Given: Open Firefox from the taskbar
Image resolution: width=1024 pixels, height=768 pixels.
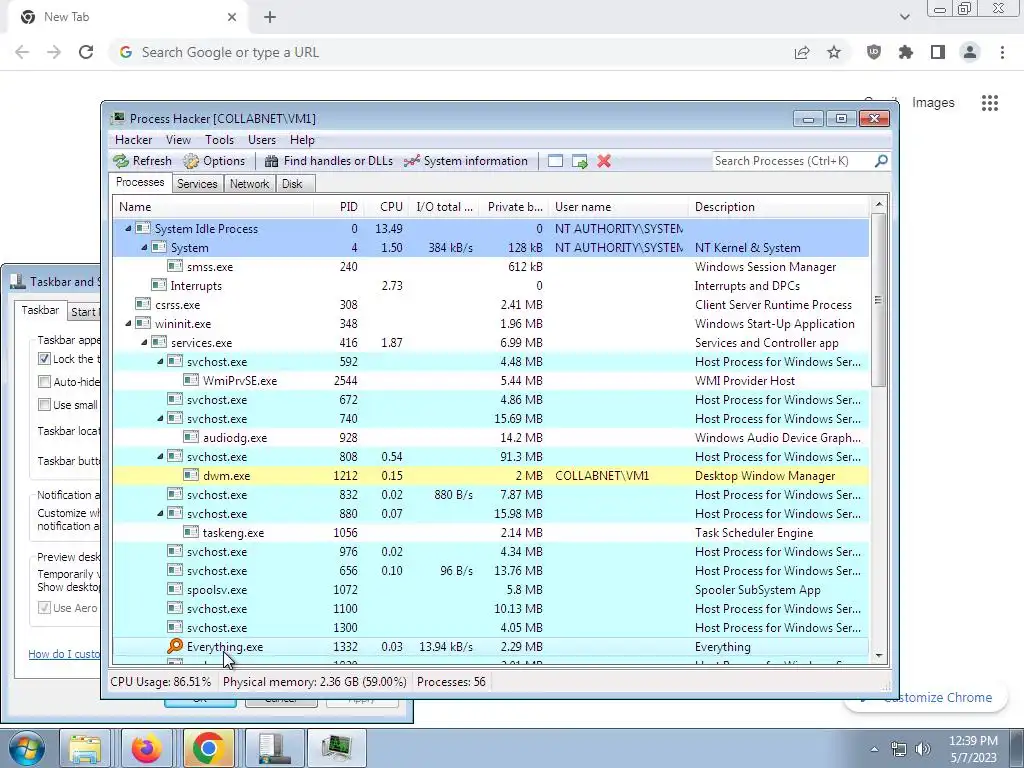Looking at the screenshot, I should [146, 748].
